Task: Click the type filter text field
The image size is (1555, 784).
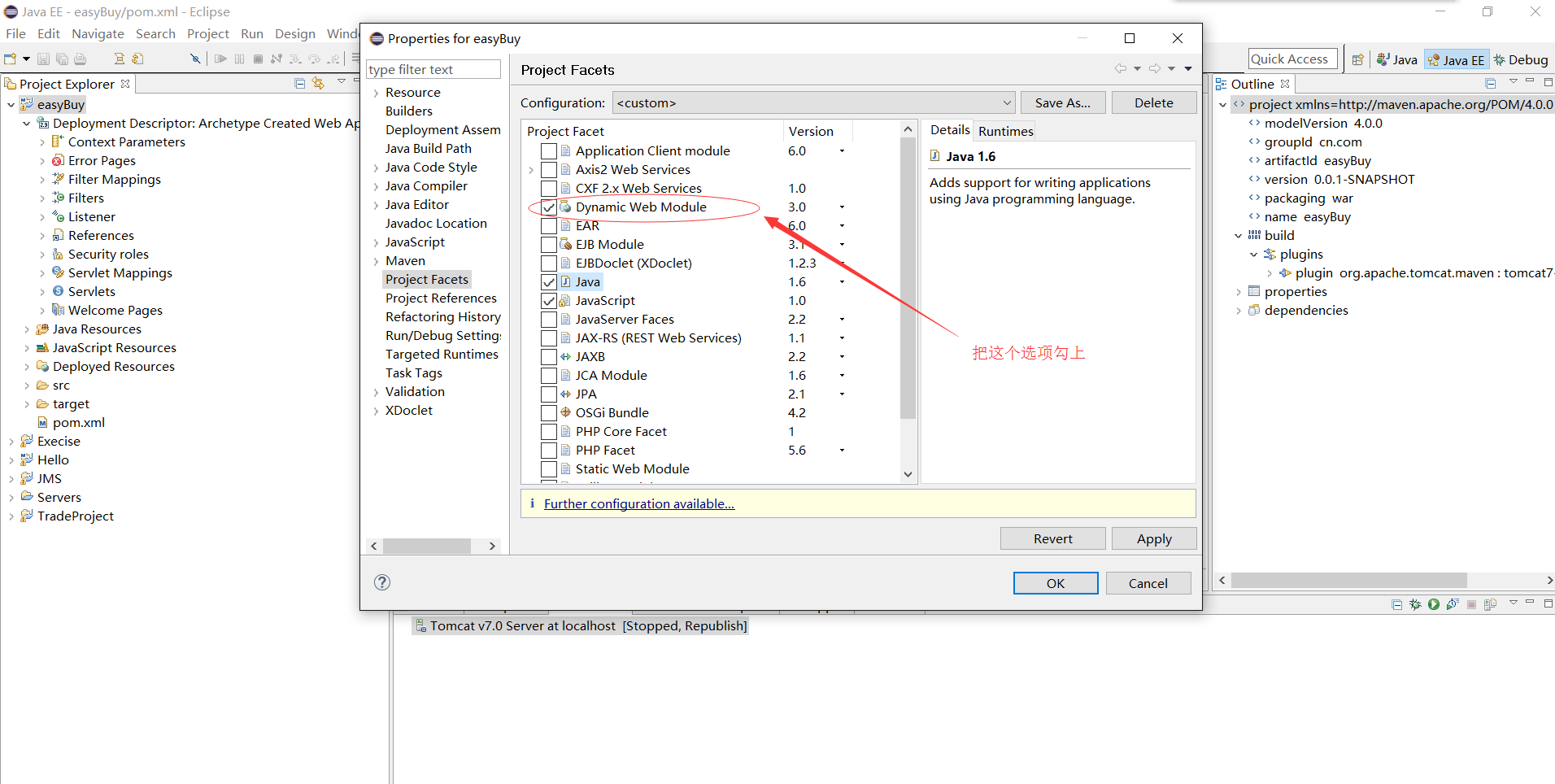Action: click(433, 69)
